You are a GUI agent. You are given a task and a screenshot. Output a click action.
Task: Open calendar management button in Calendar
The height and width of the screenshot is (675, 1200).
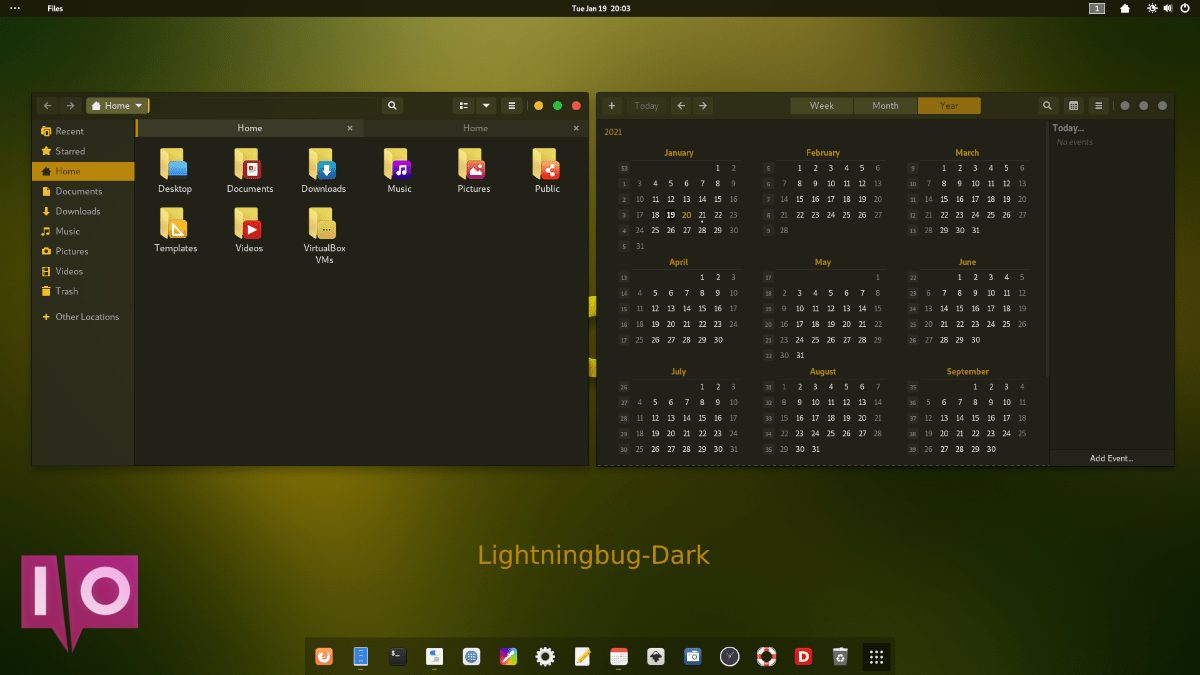[1073, 105]
